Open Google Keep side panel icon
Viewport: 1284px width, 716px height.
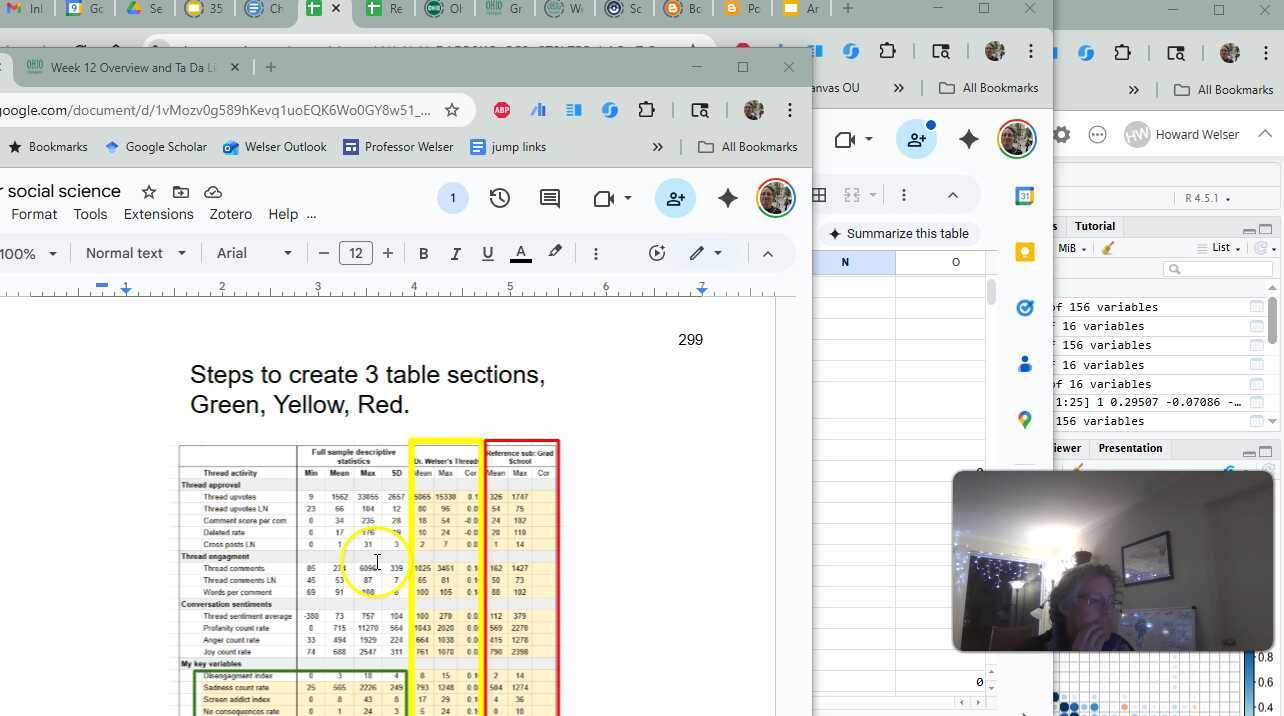coord(1024,252)
